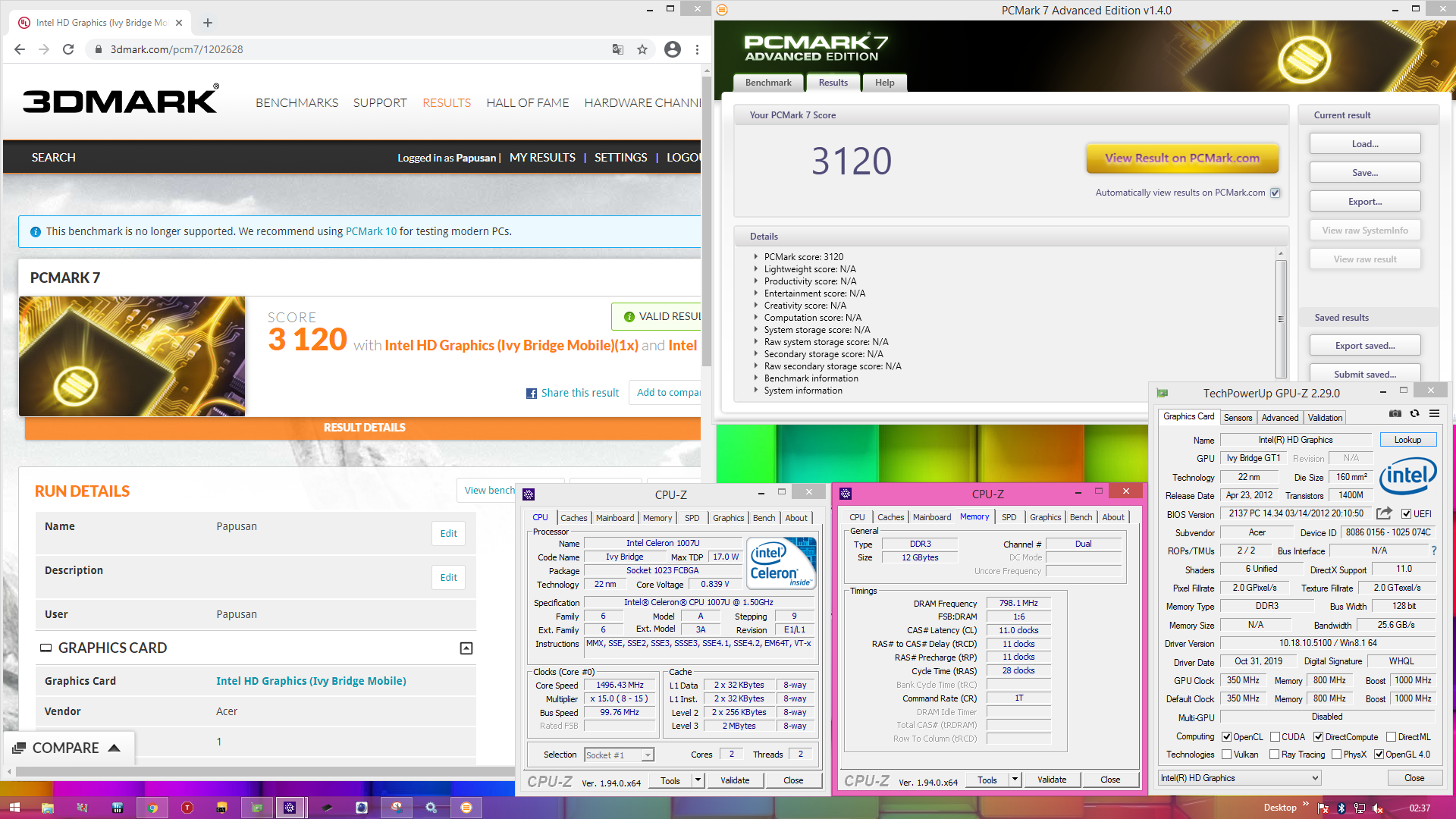Click View Result on PCMark.com button
1456x819 pixels.
tap(1182, 158)
